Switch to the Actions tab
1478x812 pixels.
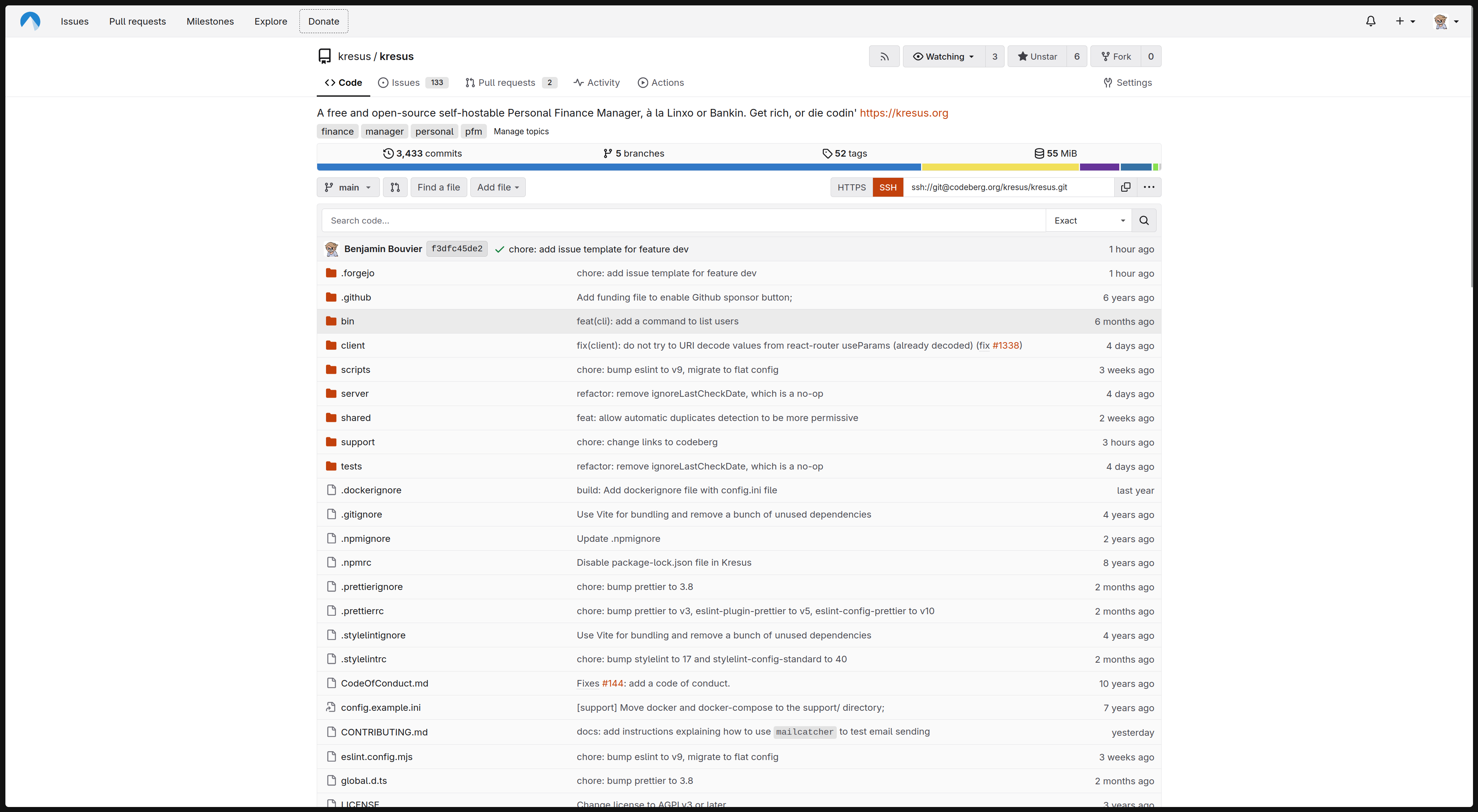click(661, 83)
